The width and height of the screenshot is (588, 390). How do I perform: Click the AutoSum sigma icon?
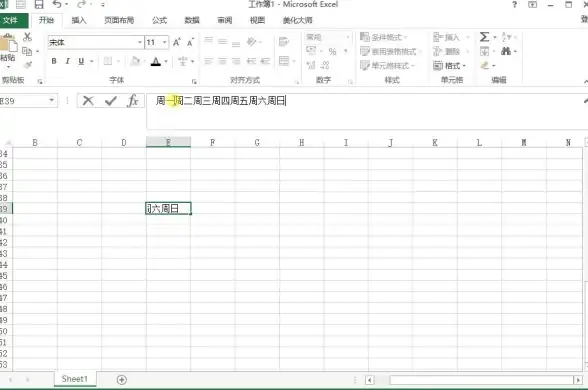(484, 37)
